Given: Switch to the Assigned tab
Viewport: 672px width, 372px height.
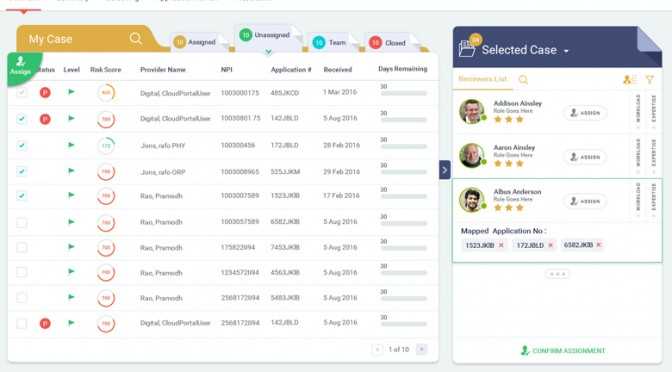Looking at the screenshot, I should point(195,42).
